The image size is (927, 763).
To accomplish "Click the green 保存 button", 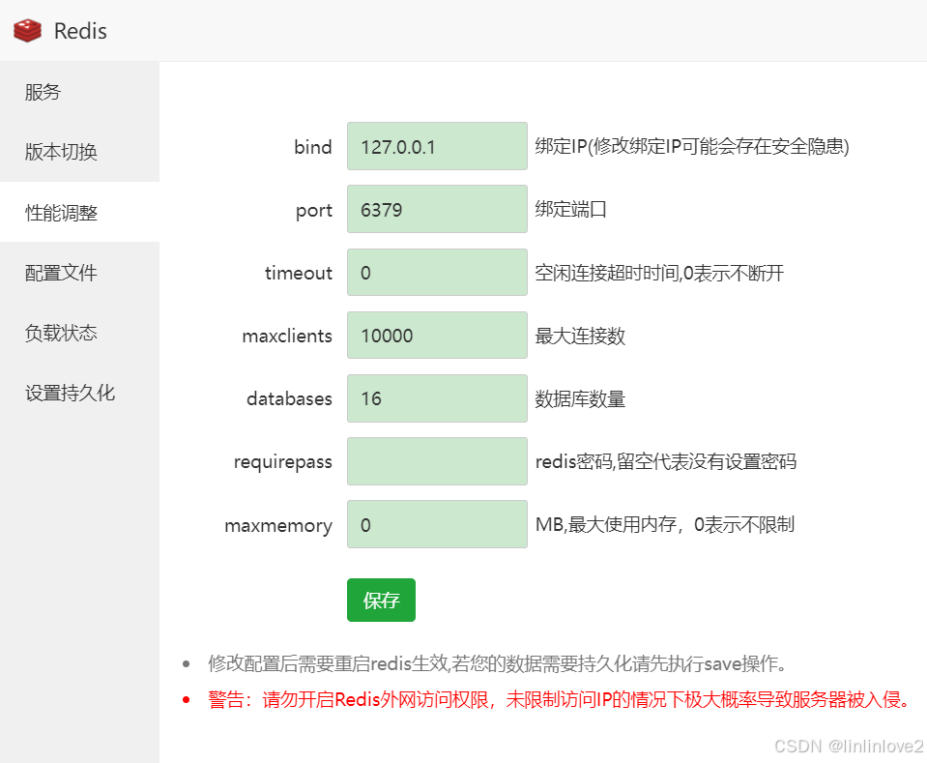I will pos(381,600).
